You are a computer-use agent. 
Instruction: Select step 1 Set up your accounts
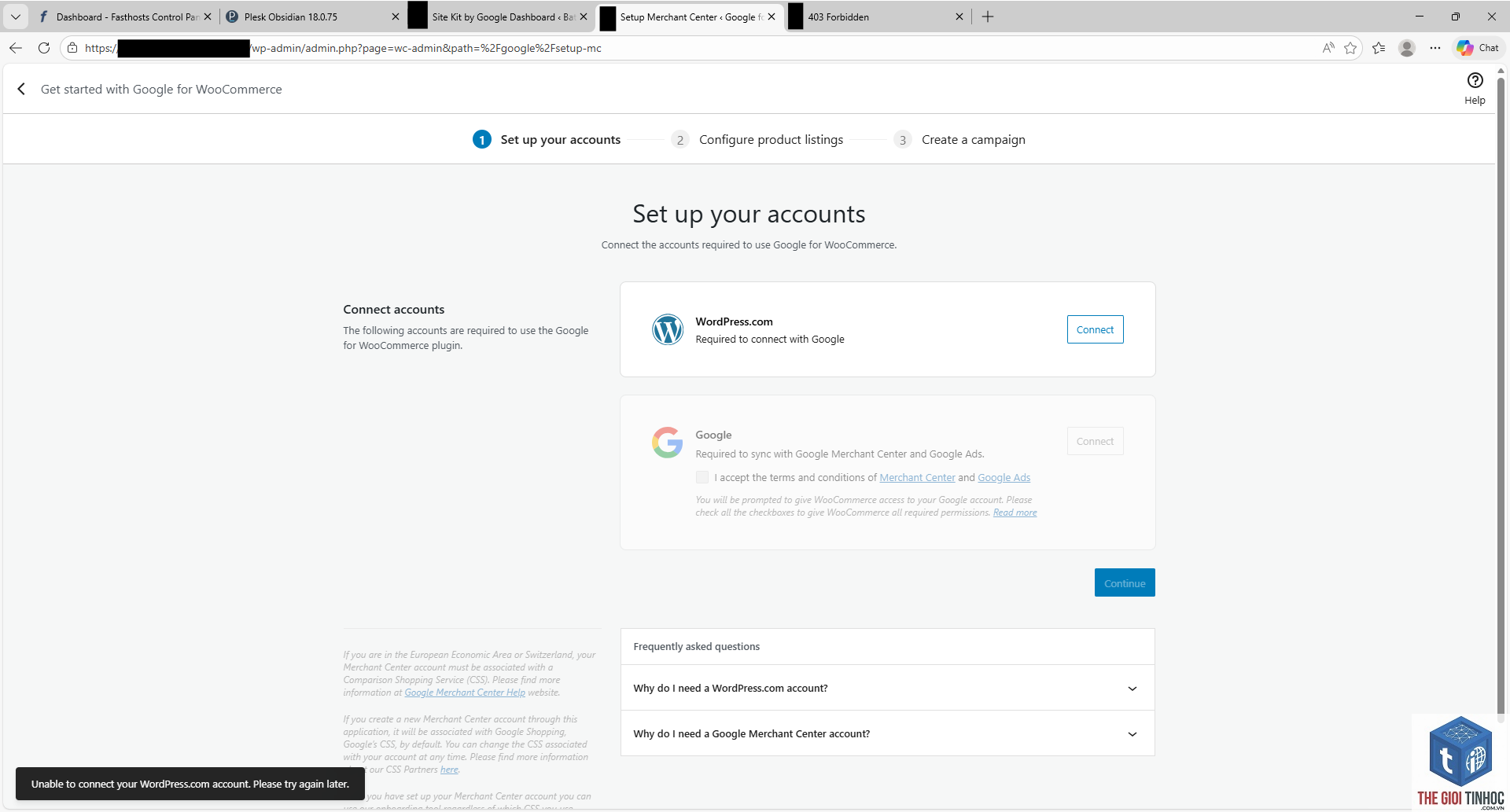click(547, 139)
